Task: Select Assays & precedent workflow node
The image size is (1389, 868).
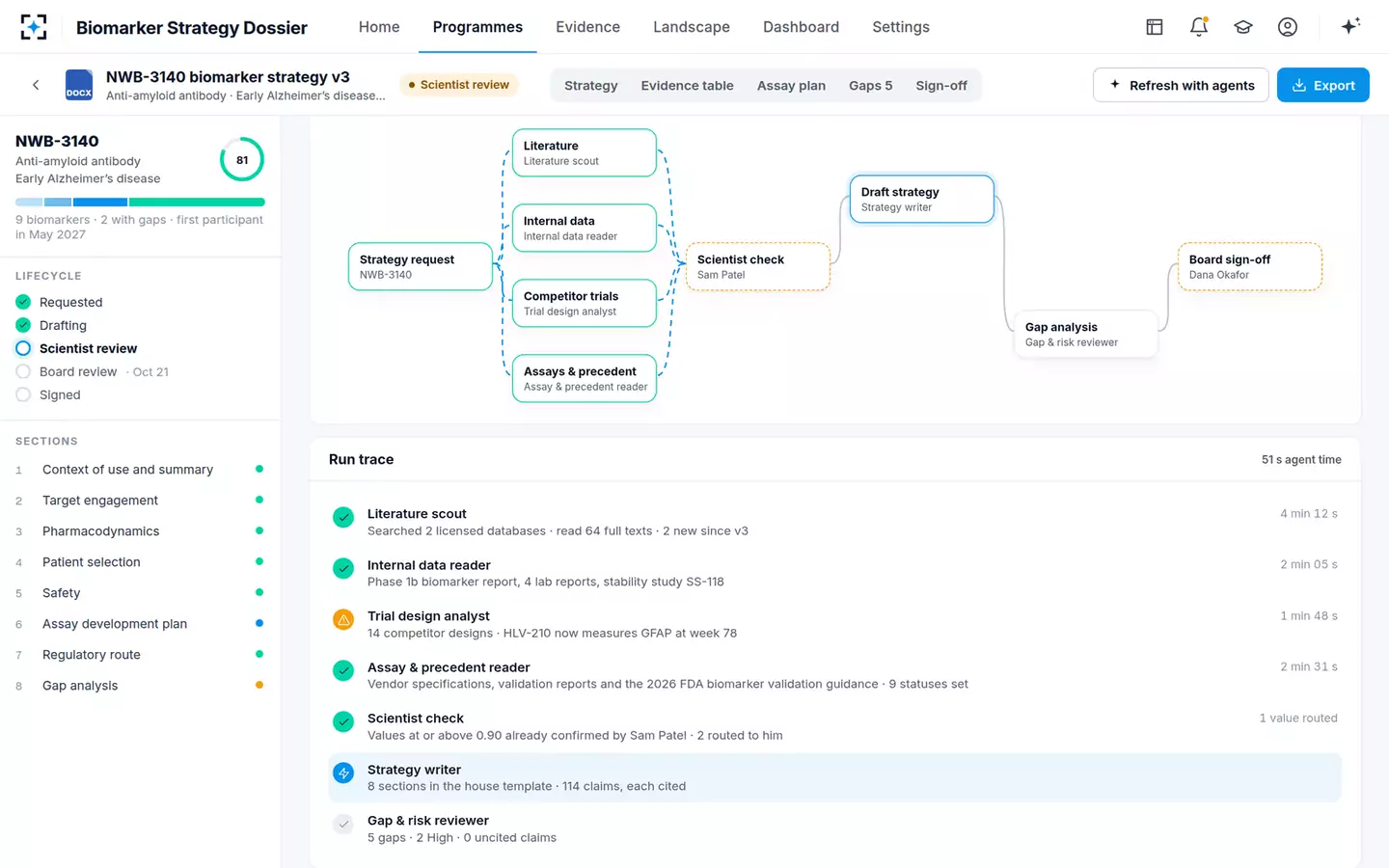Action: coord(585,378)
